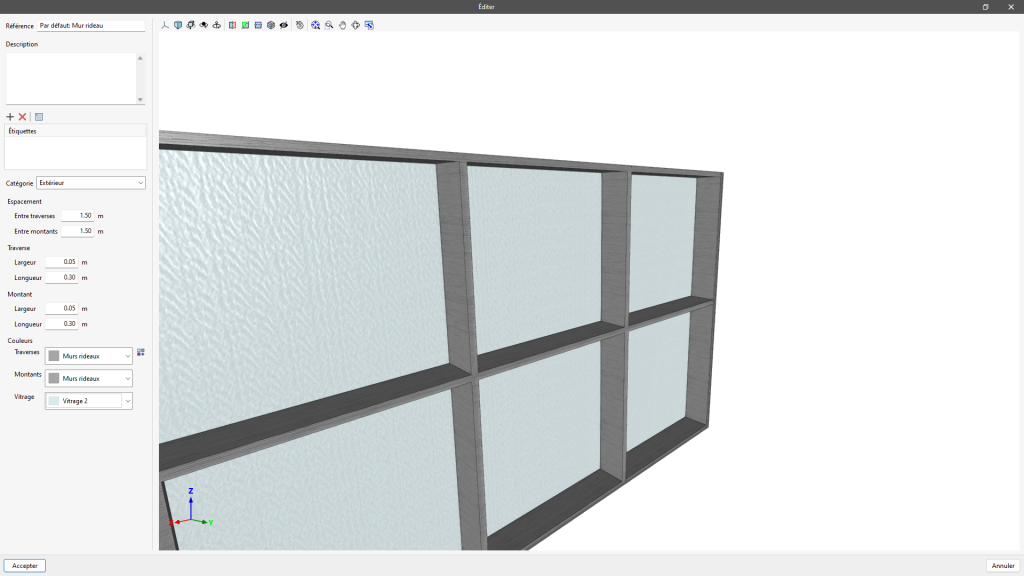Click the Référence text field

[91, 25]
